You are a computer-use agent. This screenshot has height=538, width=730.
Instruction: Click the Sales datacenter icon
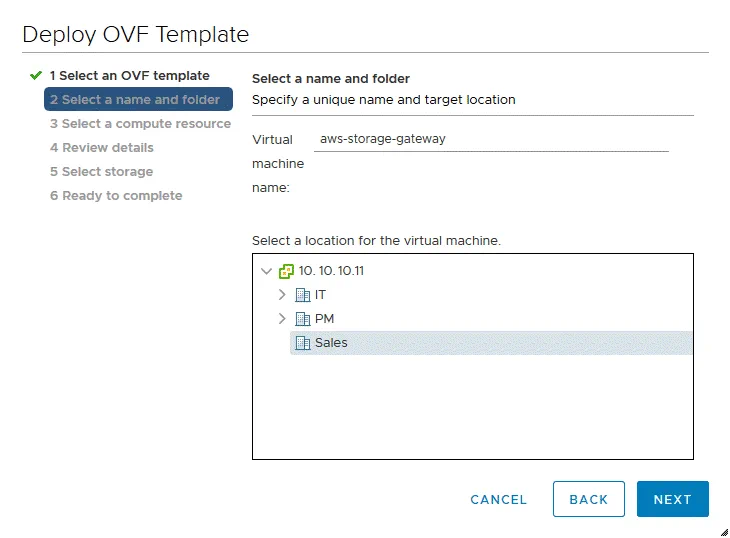click(x=303, y=343)
